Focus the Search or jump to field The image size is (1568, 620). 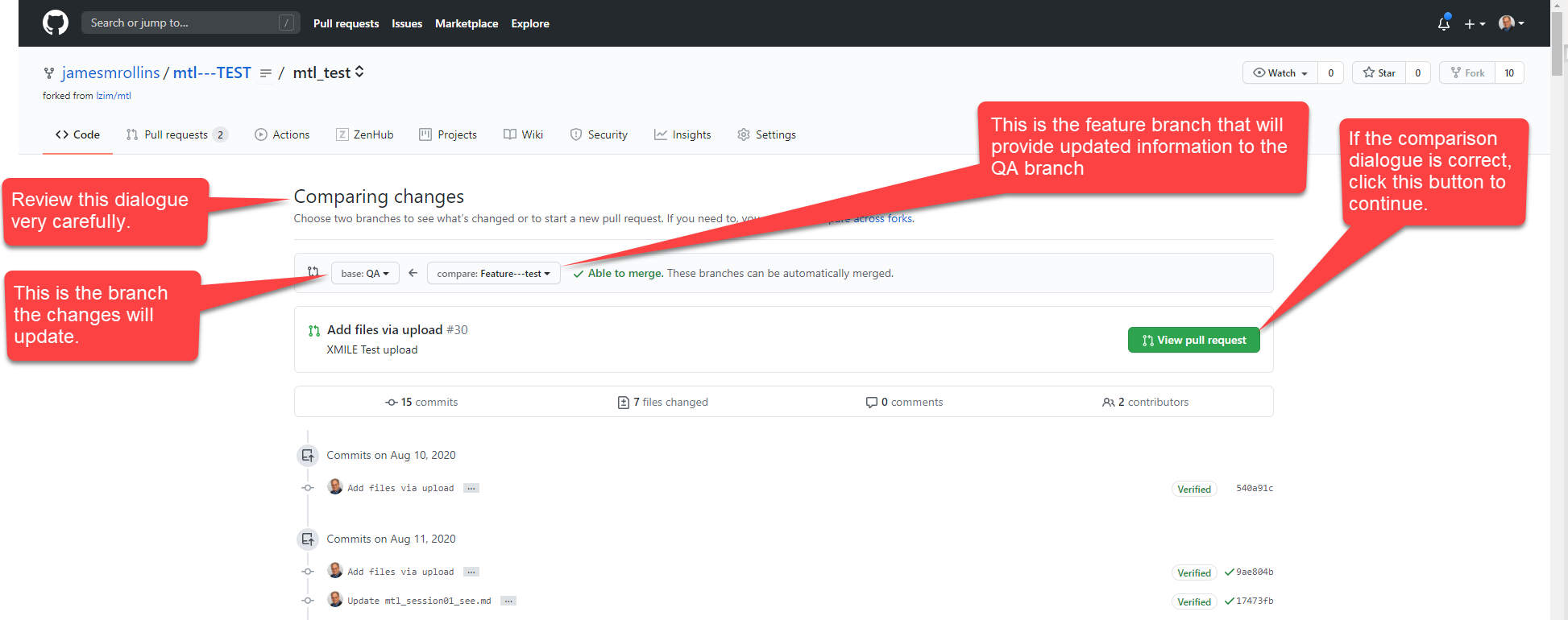190,23
